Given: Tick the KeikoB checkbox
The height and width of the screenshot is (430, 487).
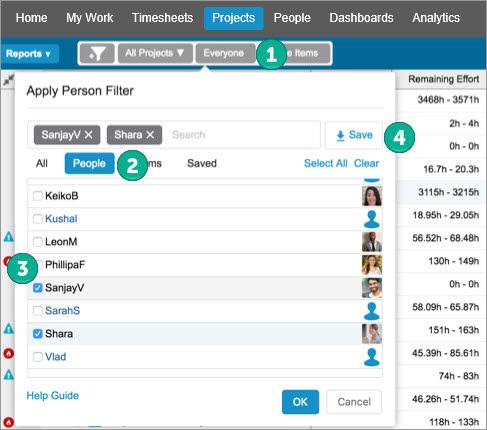Looking at the screenshot, I should click(x=38, y=196).
